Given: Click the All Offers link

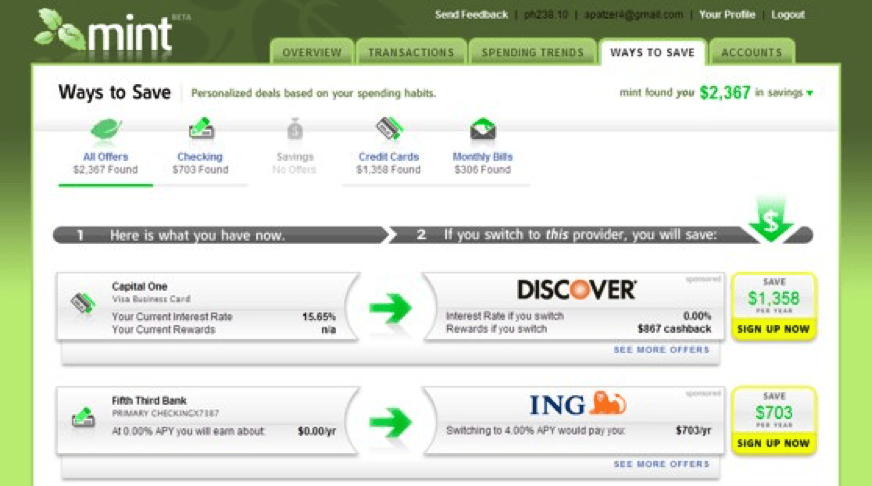Looking at the screenshot, I should pyautogui.click(x=106, y=157).
